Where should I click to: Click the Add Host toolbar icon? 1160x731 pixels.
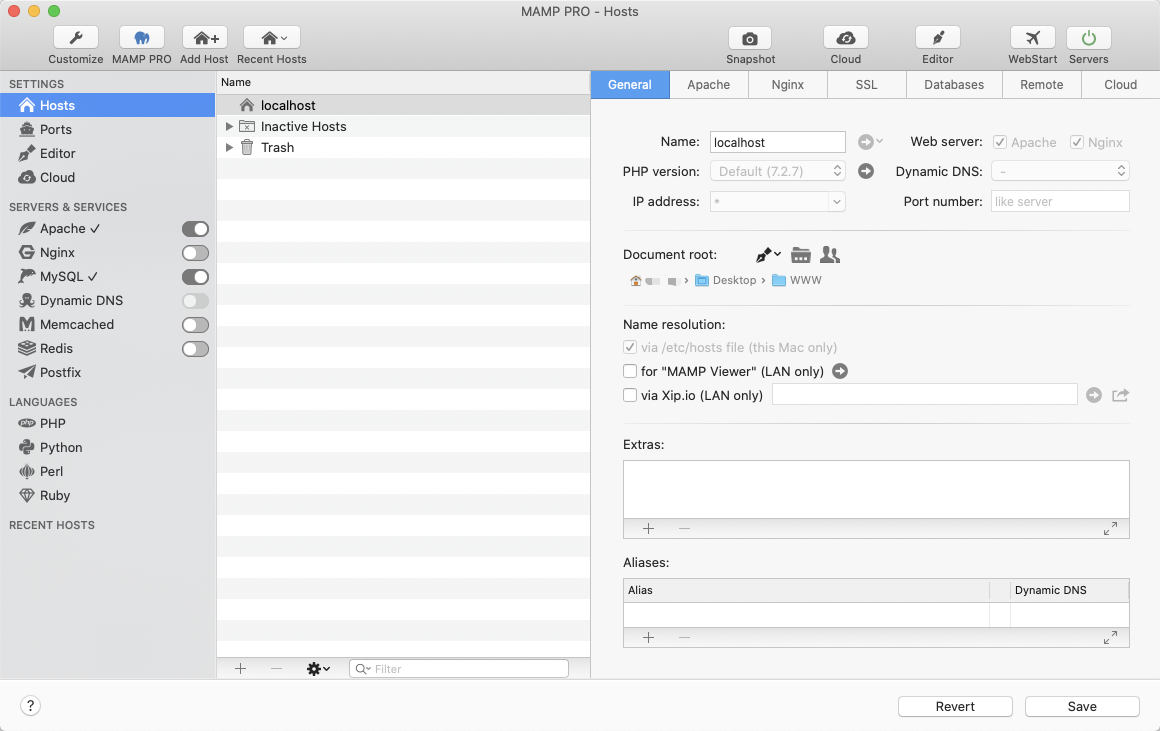click(x=205, y=38)
